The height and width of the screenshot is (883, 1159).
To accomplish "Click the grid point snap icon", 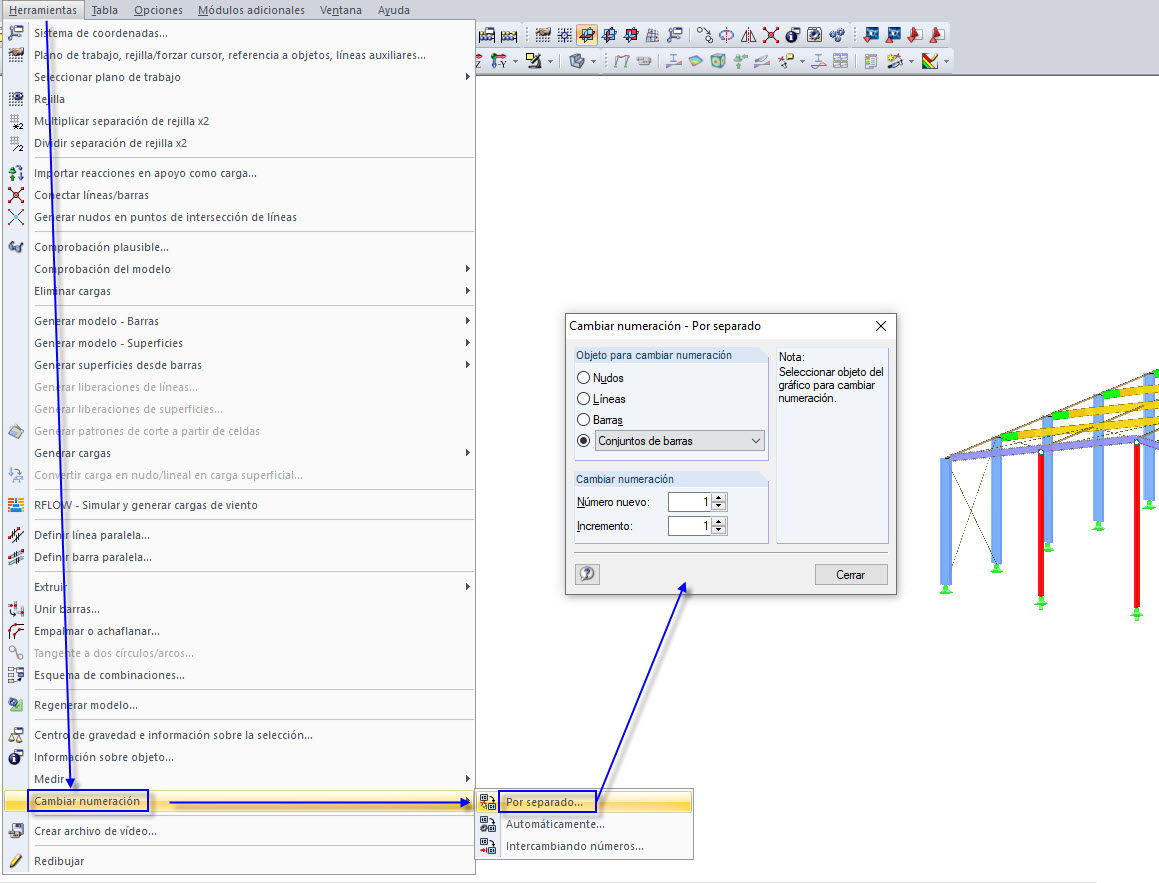I will coord(565,35).
